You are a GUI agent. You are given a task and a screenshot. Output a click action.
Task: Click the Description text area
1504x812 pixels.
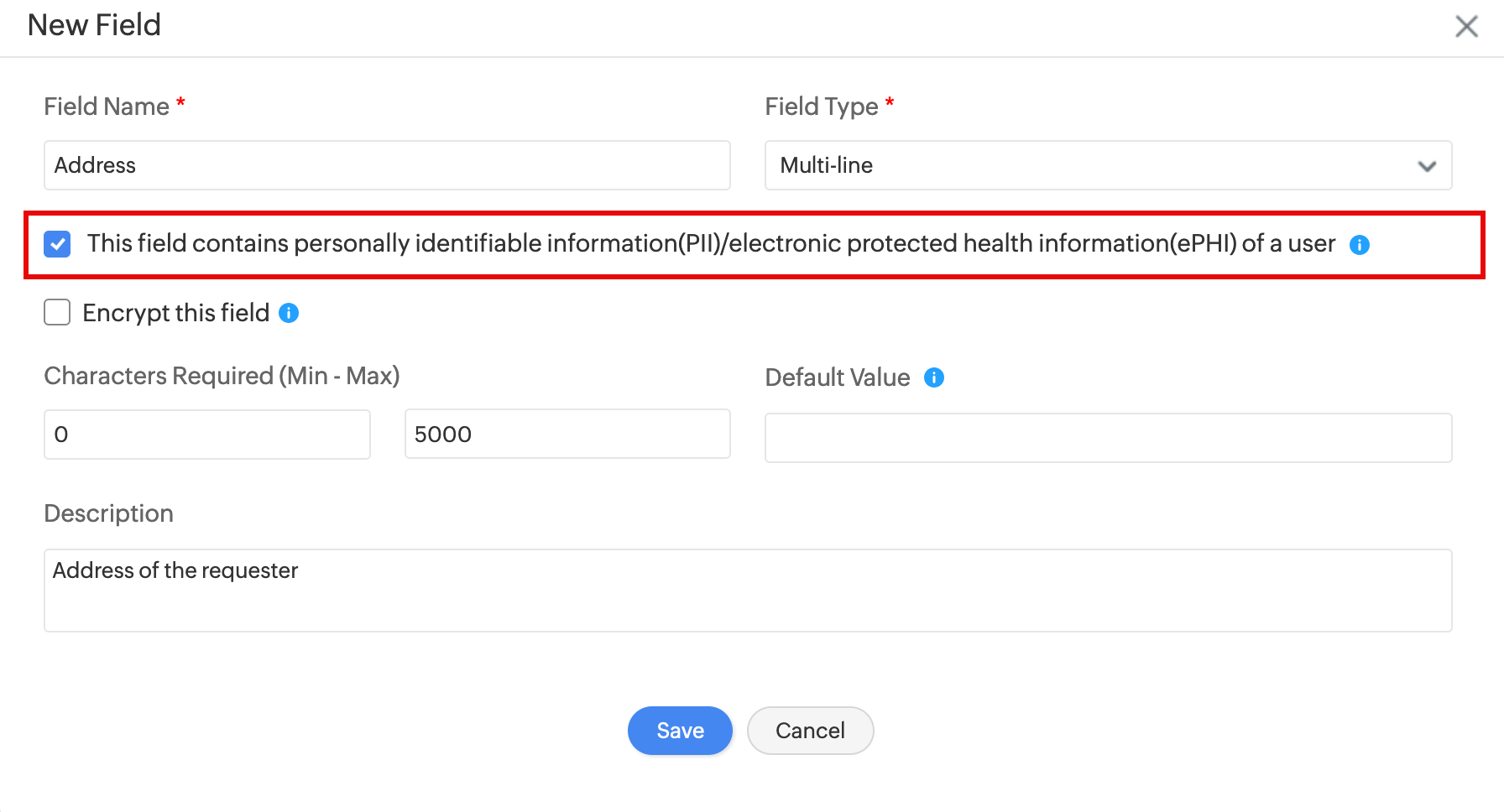click(x=748, y=591)
